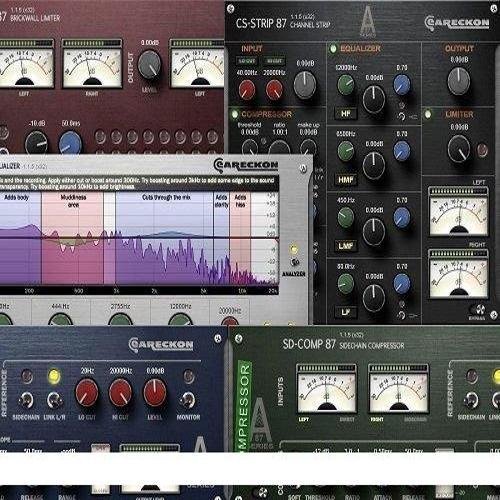This screenshot has height=500, width=500.
Task: Click the green 50 Hz frequency knob in LF band
Action: (346, 283)
